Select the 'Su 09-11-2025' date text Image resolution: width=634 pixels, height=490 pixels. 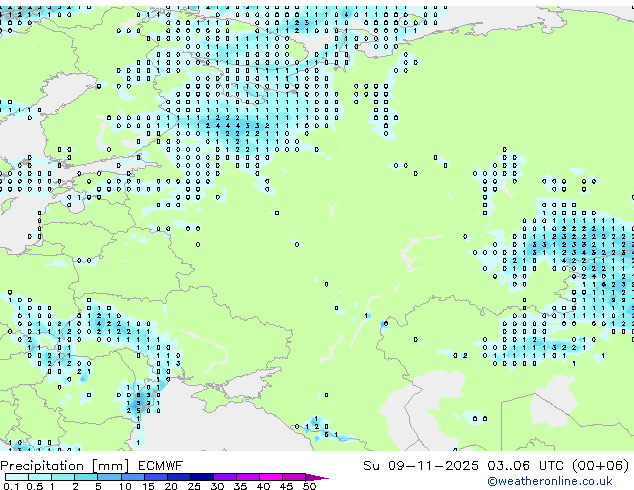[x=421, y=466]
